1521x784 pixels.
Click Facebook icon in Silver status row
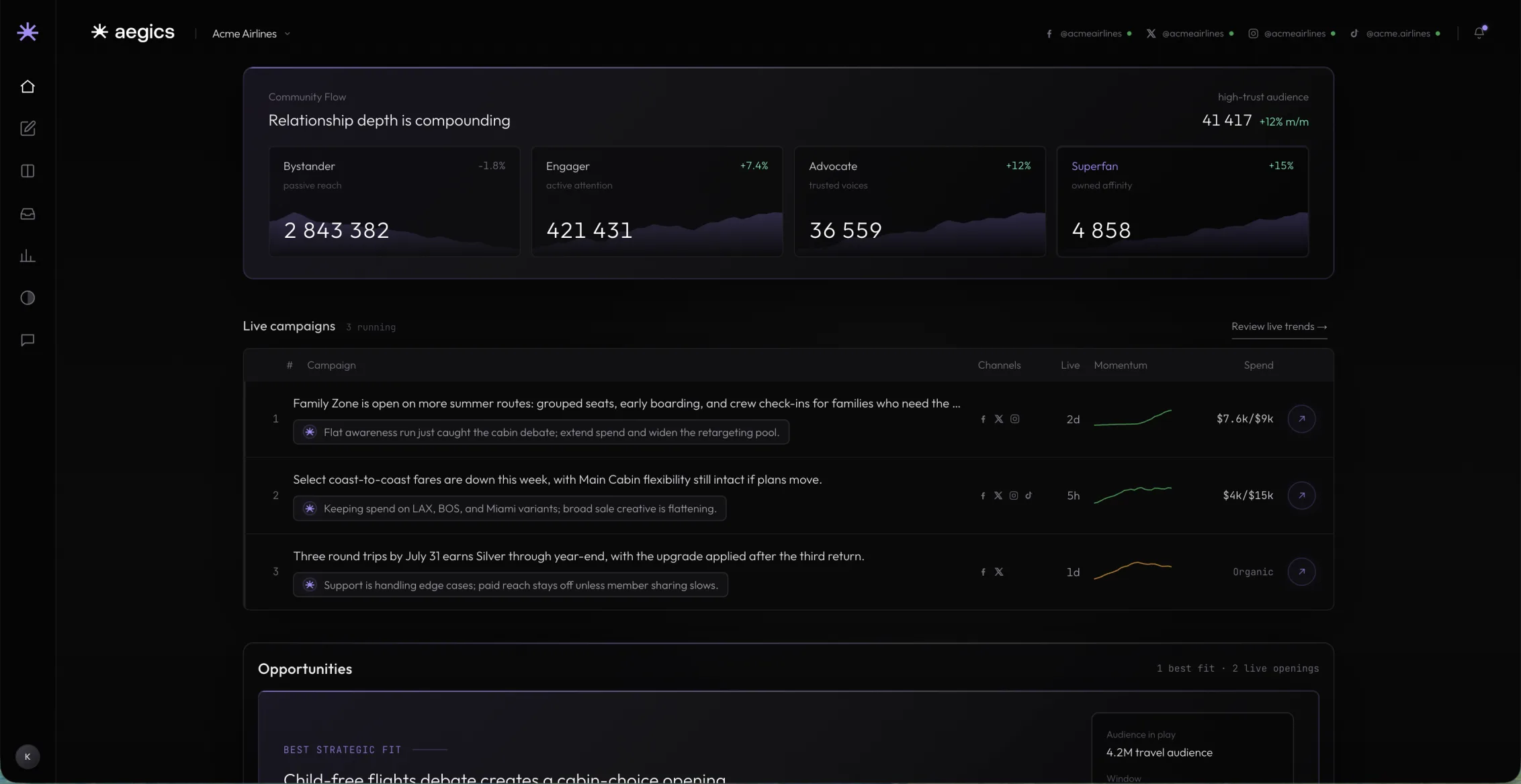(983, 572)
